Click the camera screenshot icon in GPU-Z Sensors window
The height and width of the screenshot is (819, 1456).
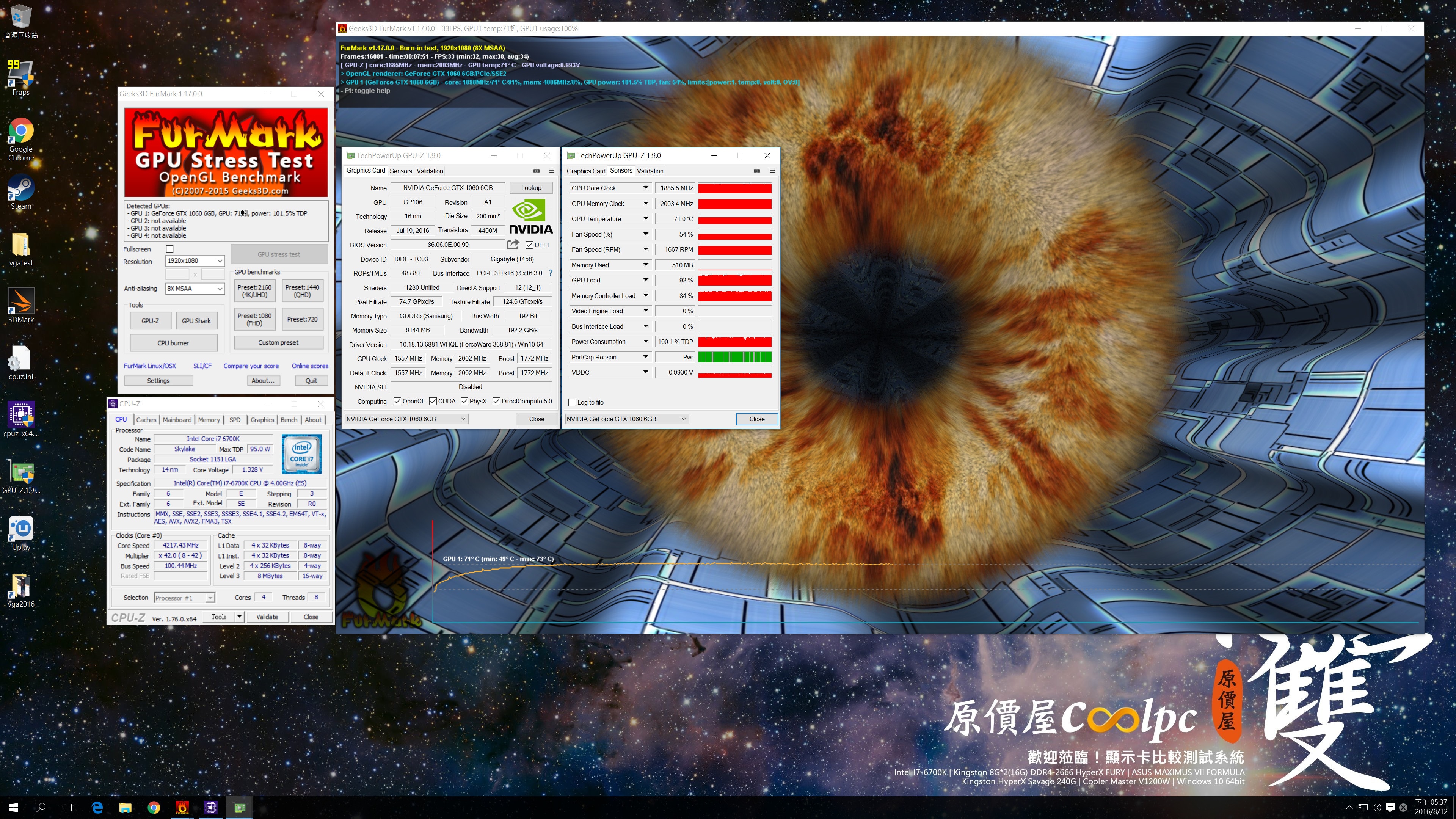pos(757,171)
